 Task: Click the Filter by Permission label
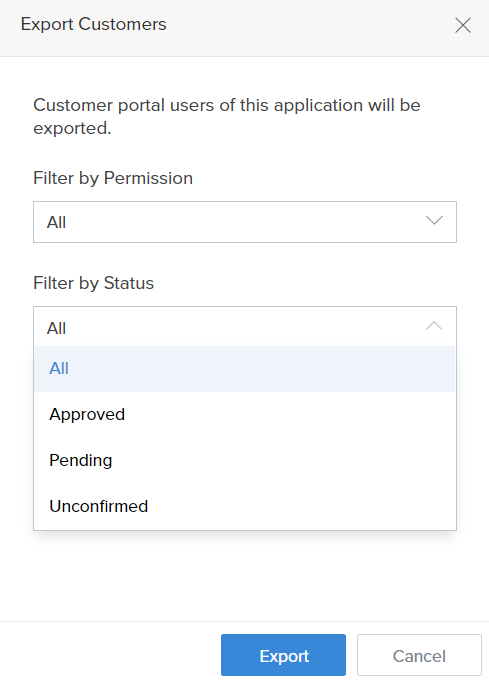[113, 178]
